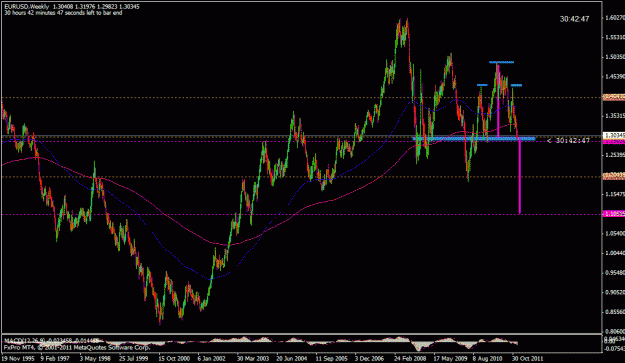This screenshot has width=625, height=363.
Task: Click the 8 Aug 2010 date label
Action: point(487,358)
